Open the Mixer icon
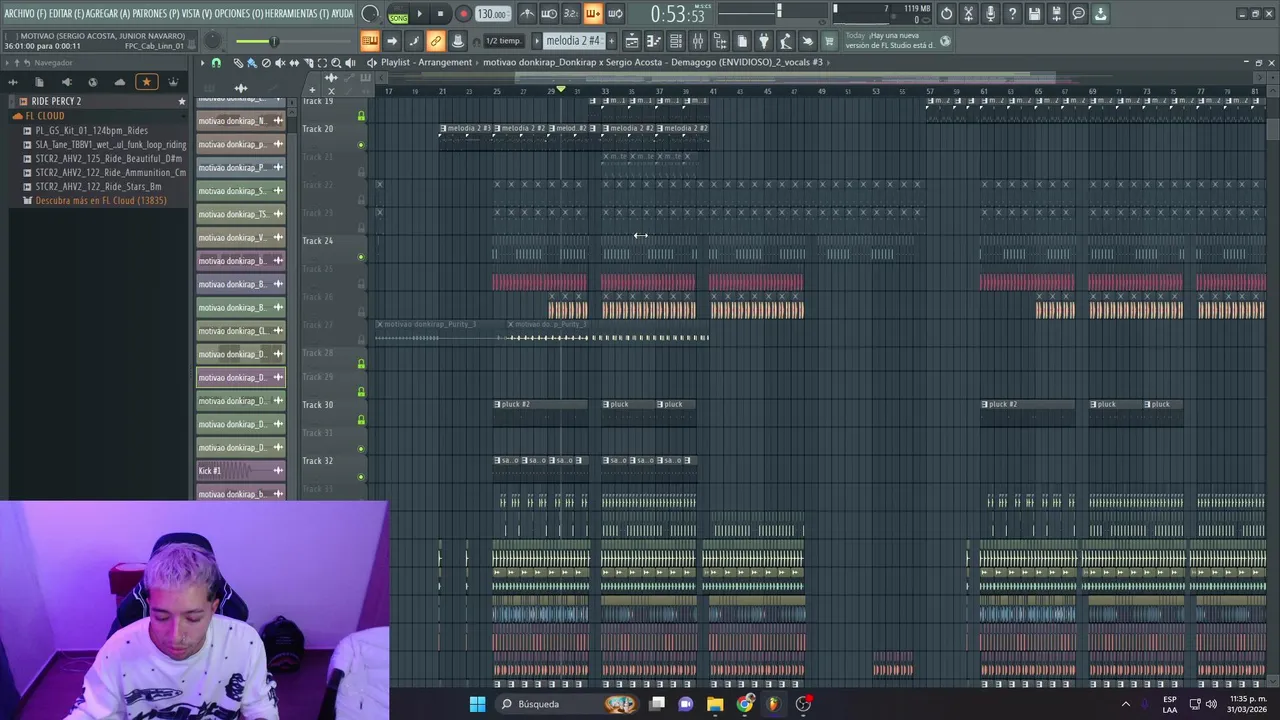Viewport: 1280px width, 720px height. (x=698, y=41)
